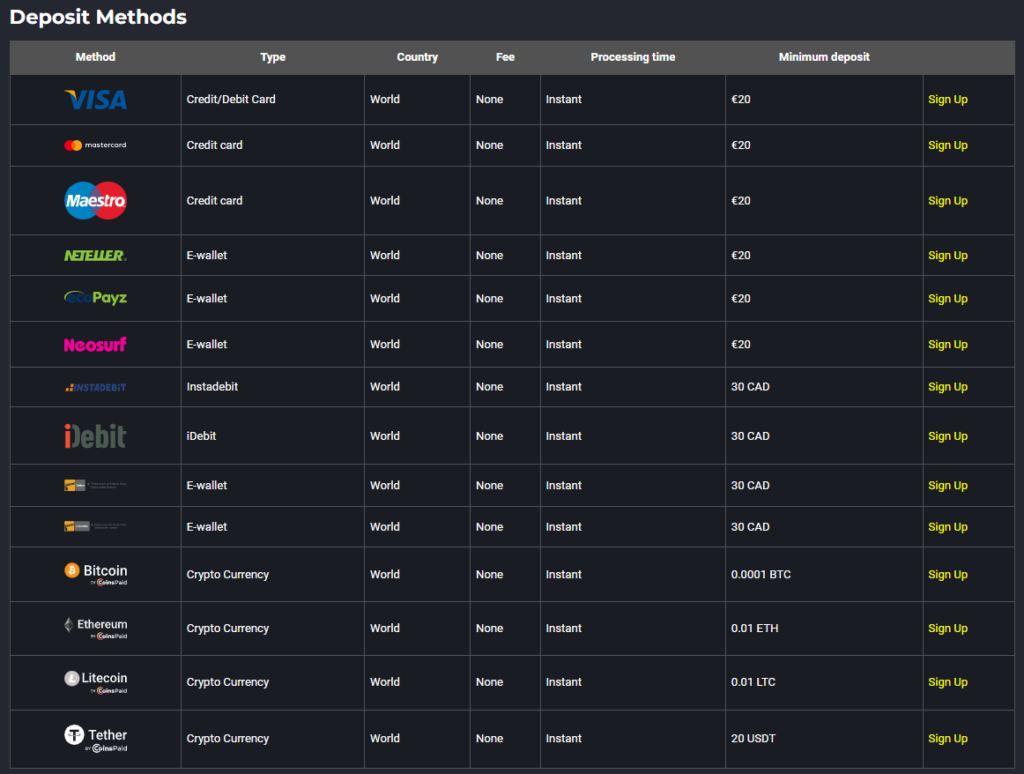
Task: Click the €20 value in VISA row
Action: 741,99
